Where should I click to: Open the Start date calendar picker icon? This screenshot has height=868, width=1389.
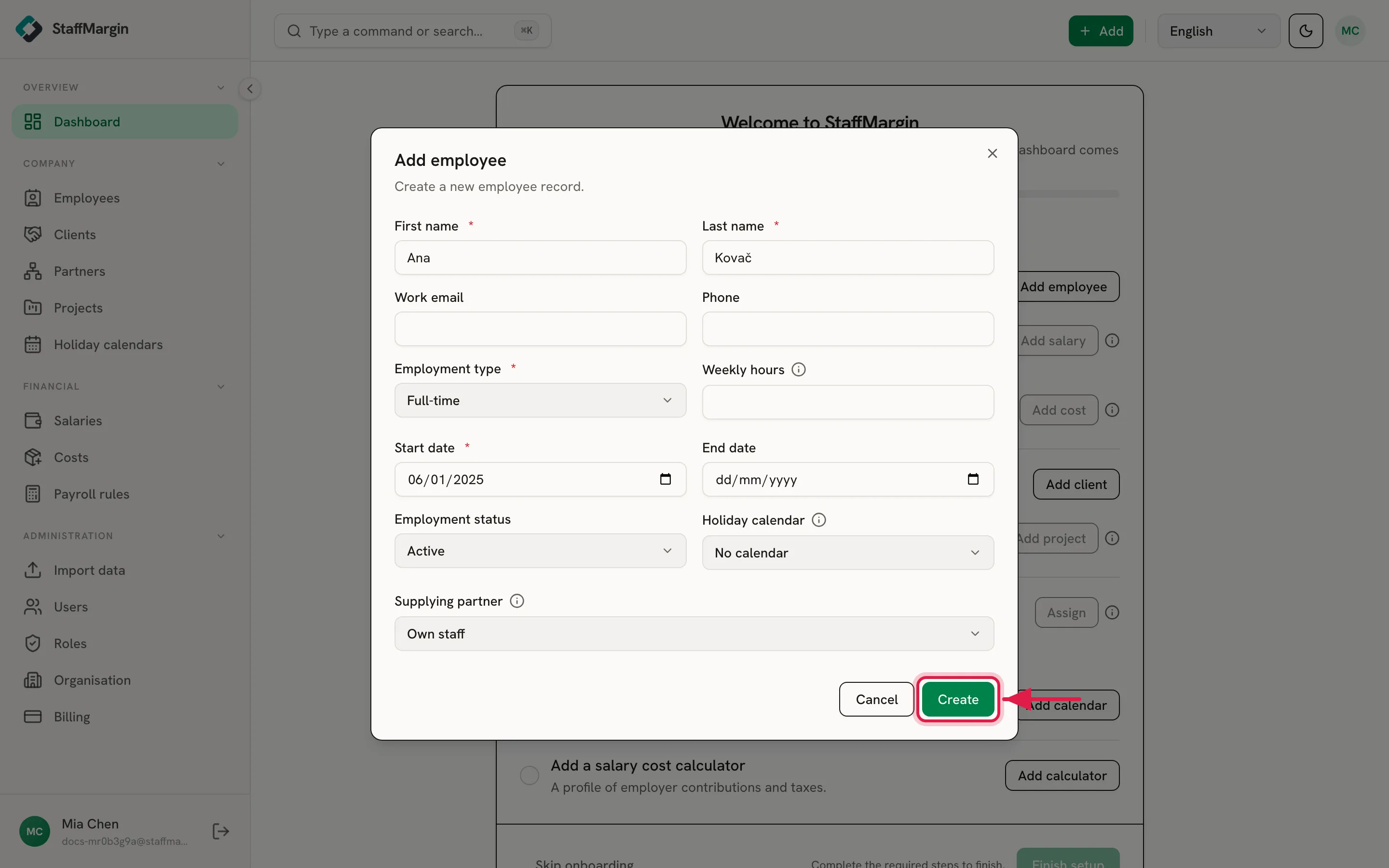[665, 479]
